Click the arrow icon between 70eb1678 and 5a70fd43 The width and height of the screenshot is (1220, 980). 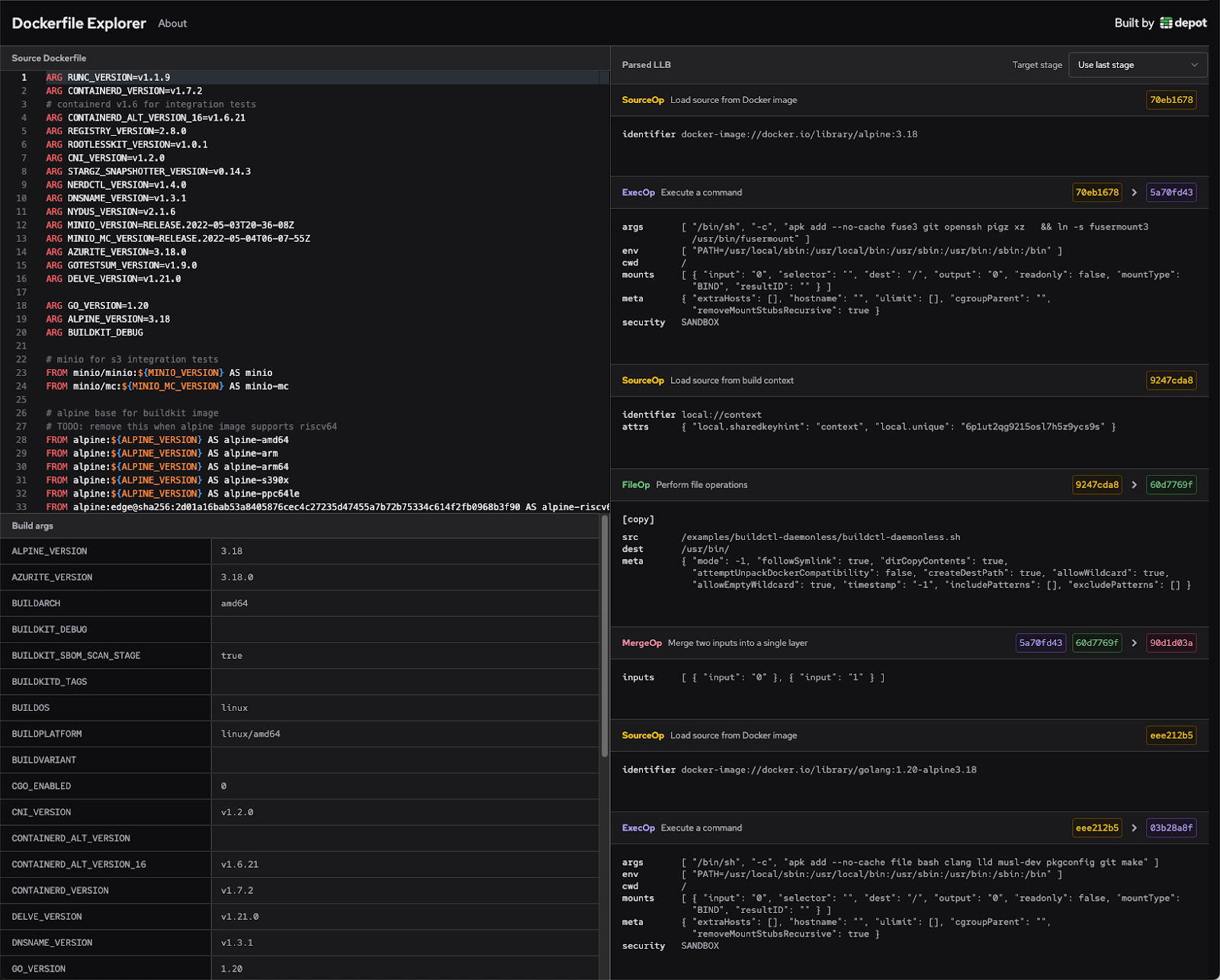tap(1134, 192)
